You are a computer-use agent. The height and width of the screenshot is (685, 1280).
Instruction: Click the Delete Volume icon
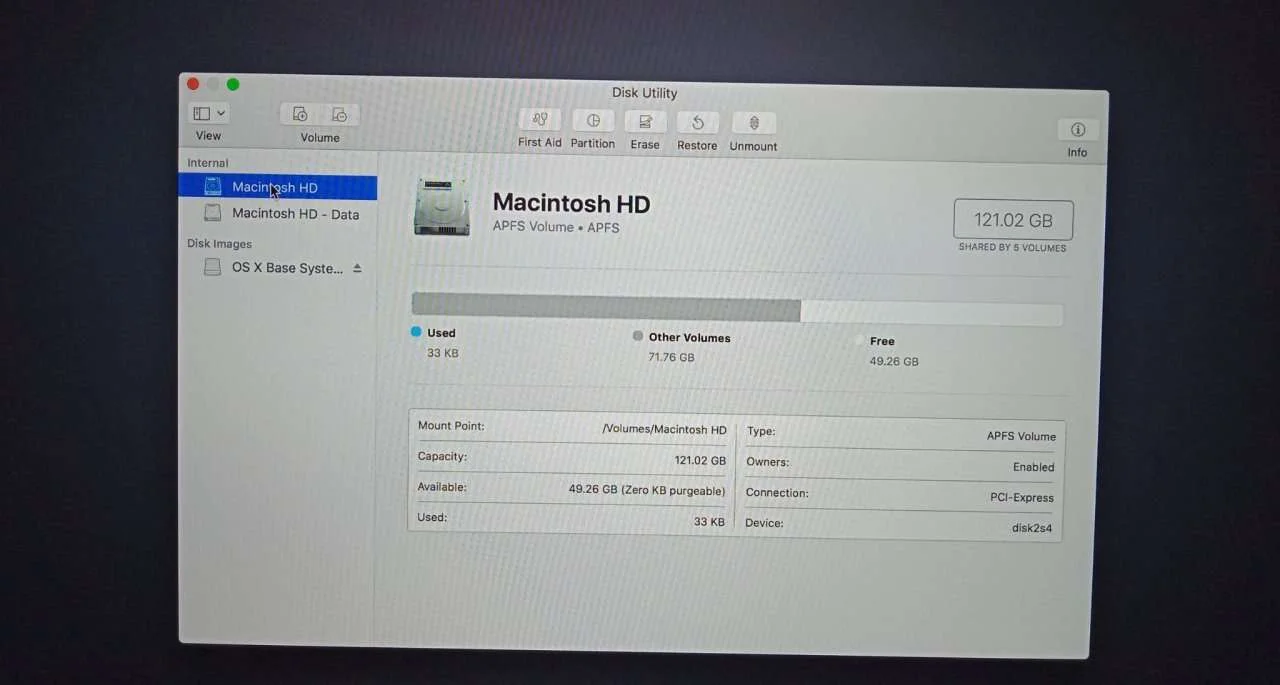pyautogui.click(x=339, y=114)
